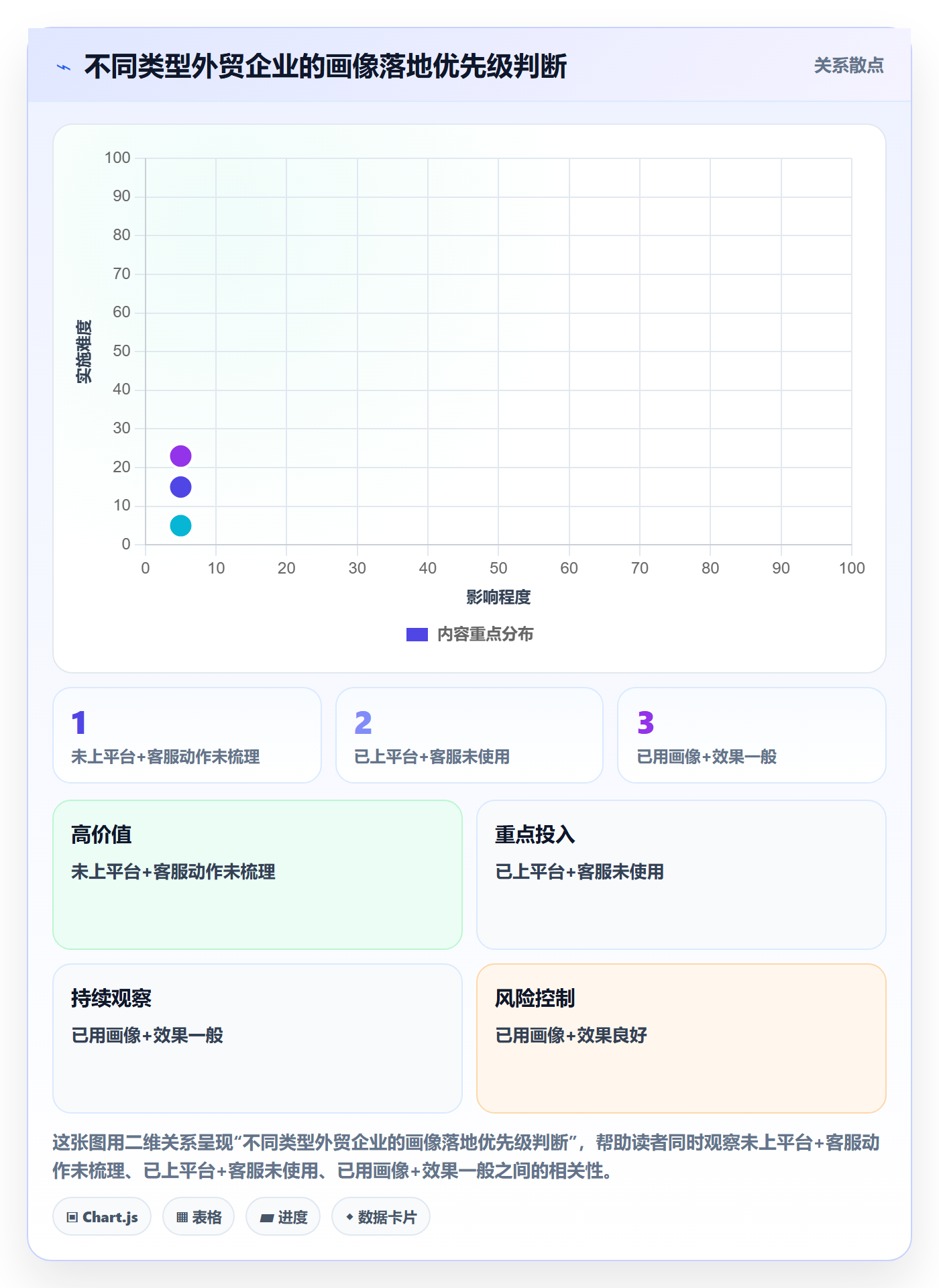Select the 高价值 quadrant card

[x=258, y=875]
